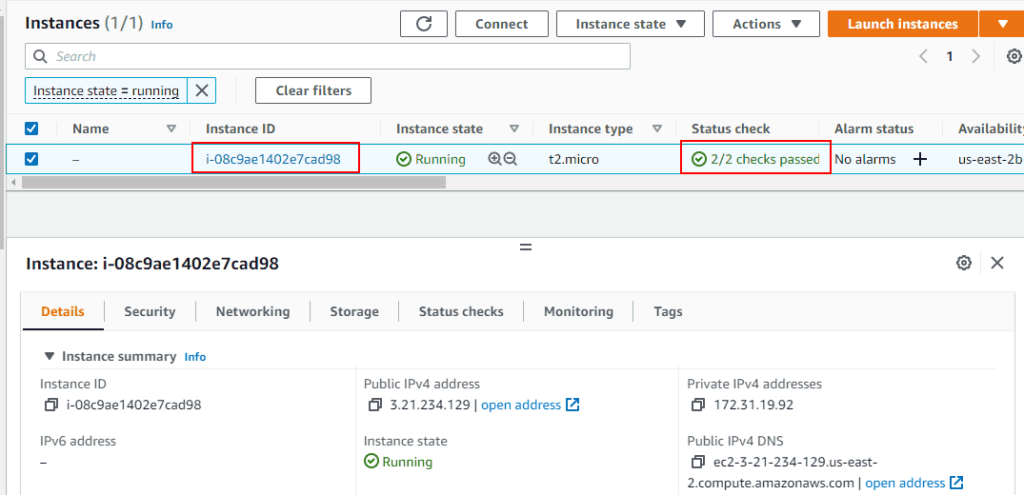The height and width of the screenshot is (495, 1024).
Task: Toggle the select-all instances header checkbox
Action: click(31, 129)
